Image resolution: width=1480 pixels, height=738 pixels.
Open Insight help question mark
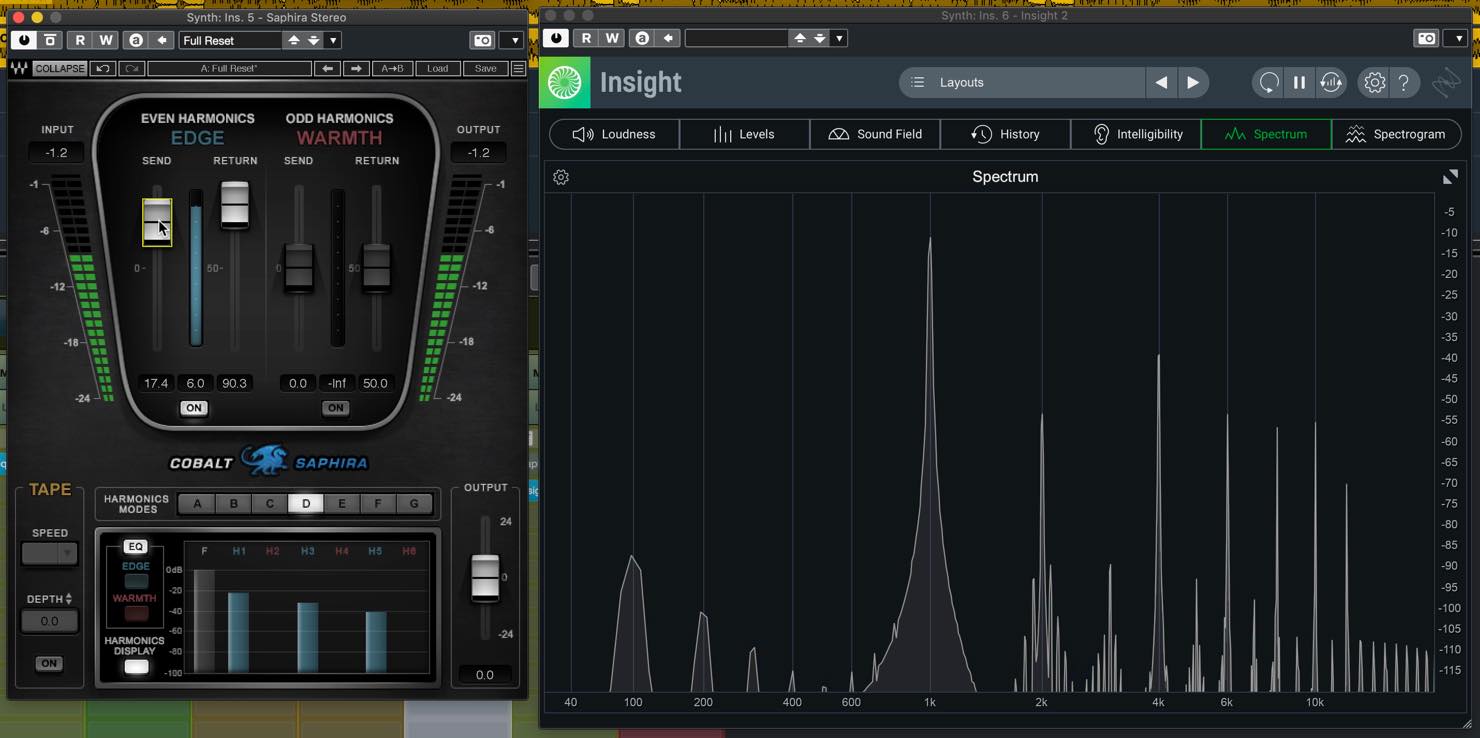(1404, 83)
